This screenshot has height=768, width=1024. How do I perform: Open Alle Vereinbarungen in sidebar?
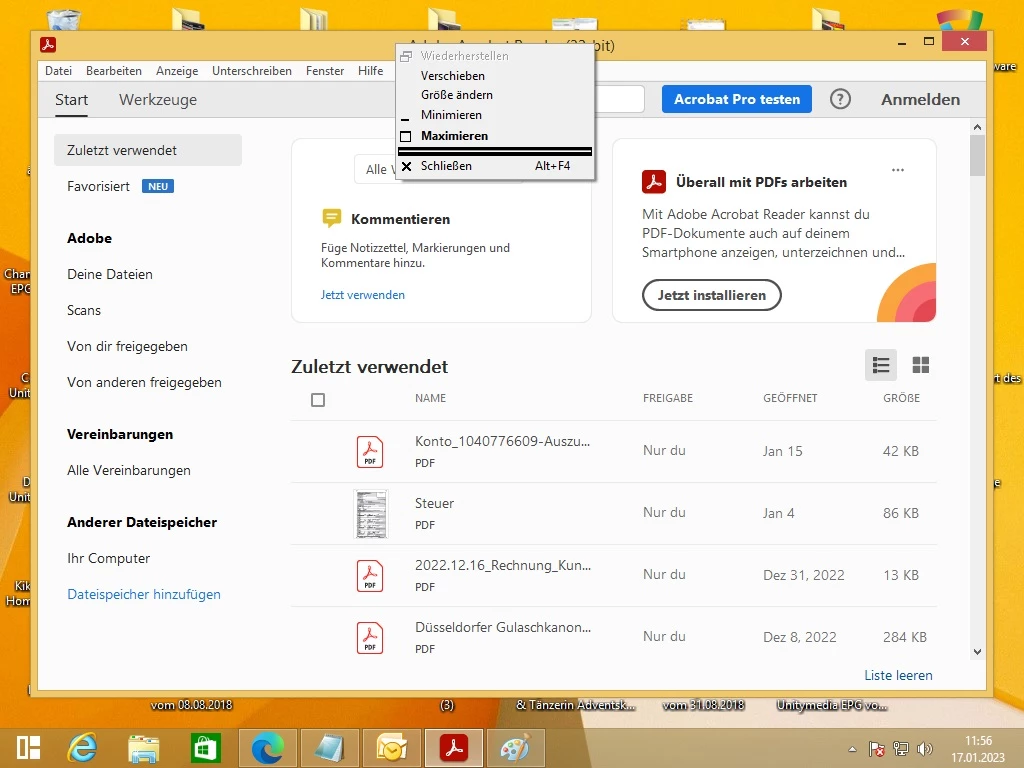coord(129,470)
